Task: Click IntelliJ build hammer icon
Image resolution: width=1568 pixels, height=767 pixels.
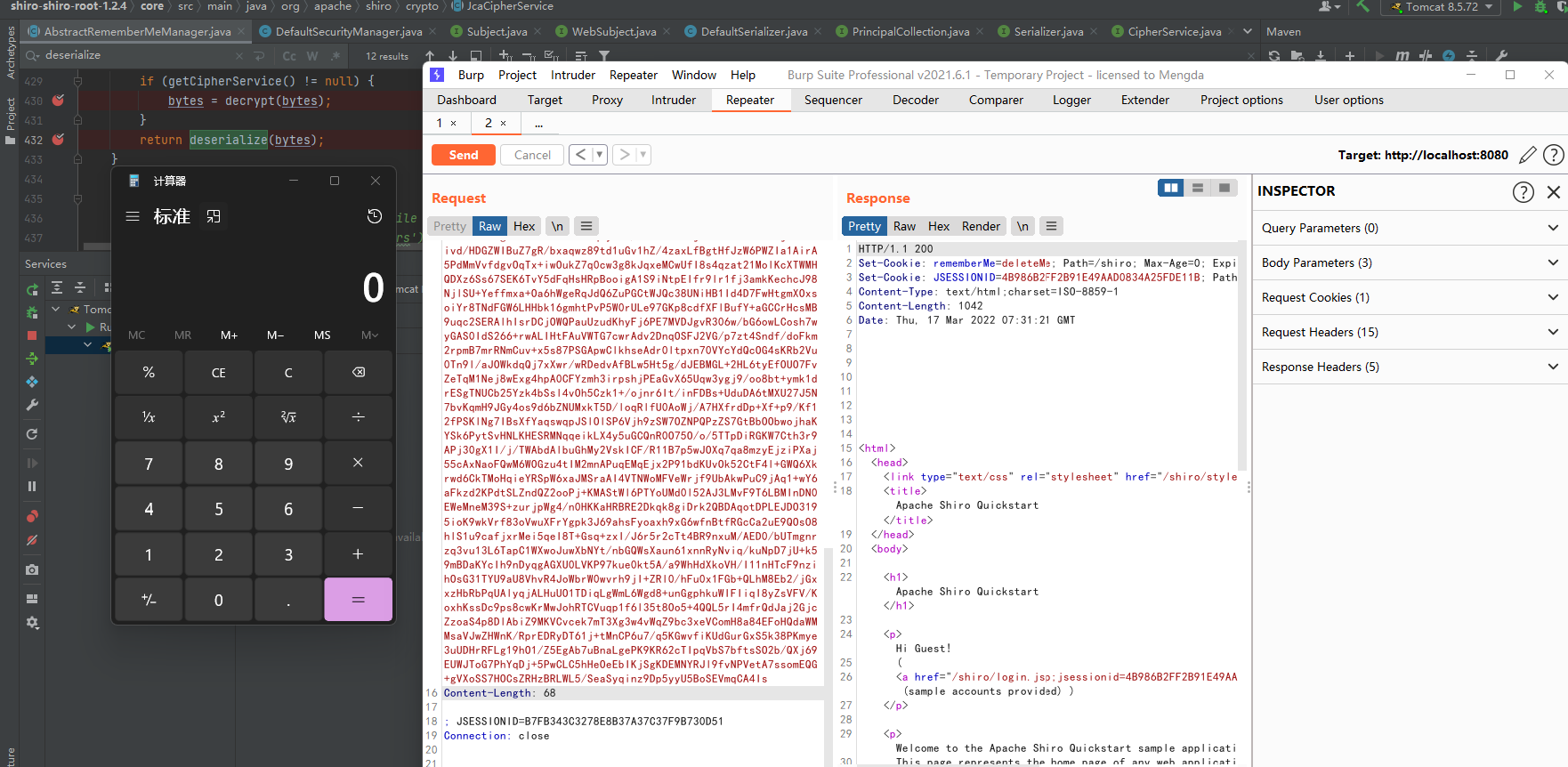Action: point(1363,7)
